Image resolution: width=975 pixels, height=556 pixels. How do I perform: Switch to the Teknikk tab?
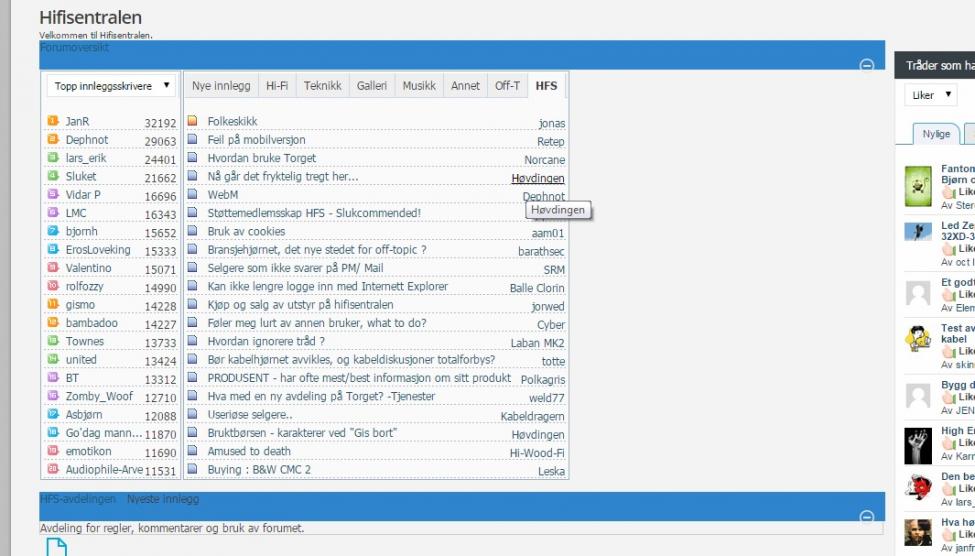[x=322, y=86]
